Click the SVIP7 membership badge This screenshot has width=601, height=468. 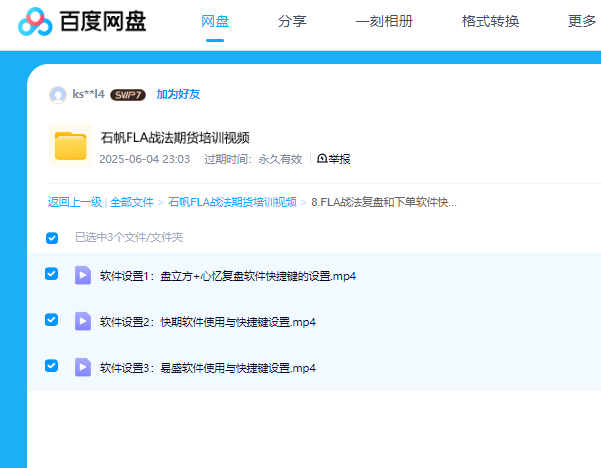(x=128, y=95)
